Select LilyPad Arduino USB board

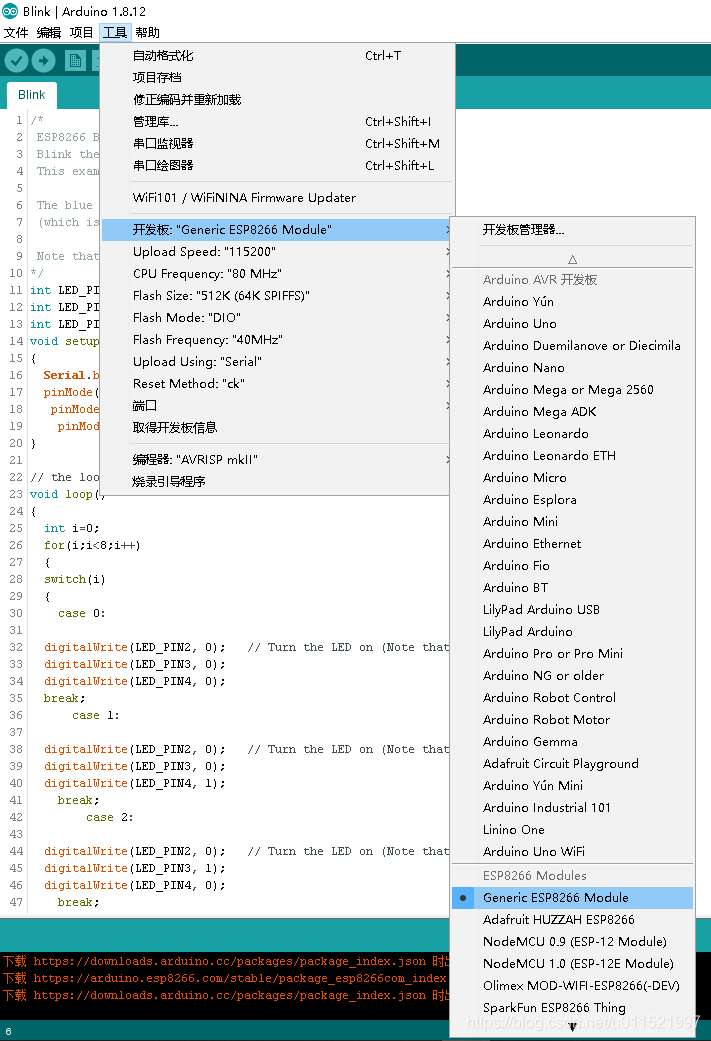tap(572, 609)
